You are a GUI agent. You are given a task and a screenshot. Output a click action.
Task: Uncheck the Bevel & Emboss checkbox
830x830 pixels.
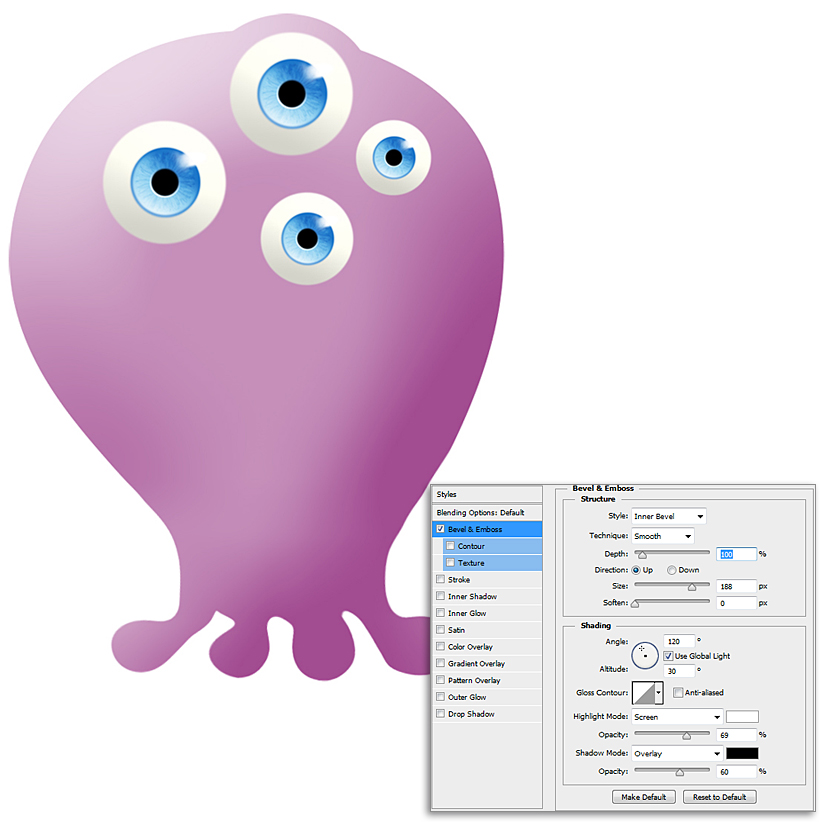440,529
